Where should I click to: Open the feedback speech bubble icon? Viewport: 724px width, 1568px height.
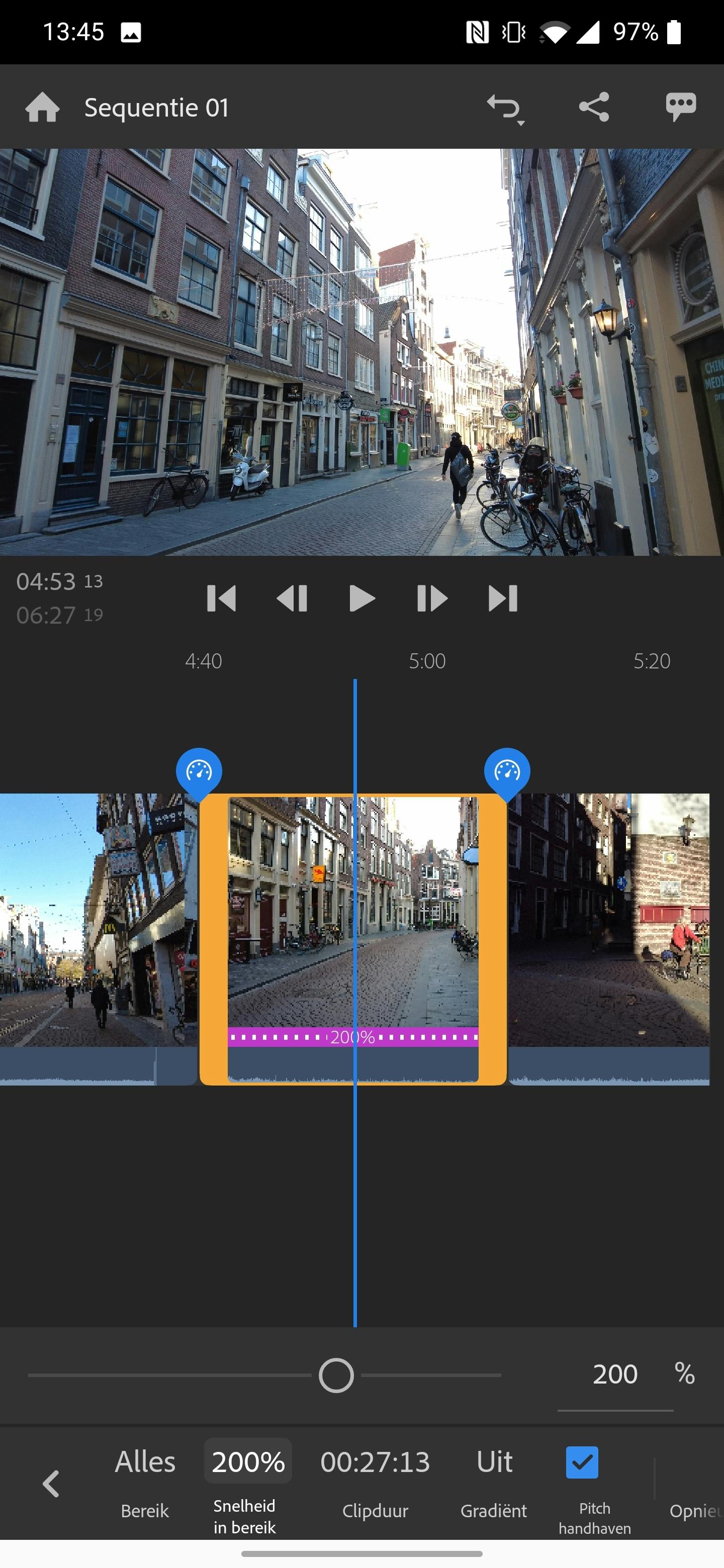click(681, 107)
